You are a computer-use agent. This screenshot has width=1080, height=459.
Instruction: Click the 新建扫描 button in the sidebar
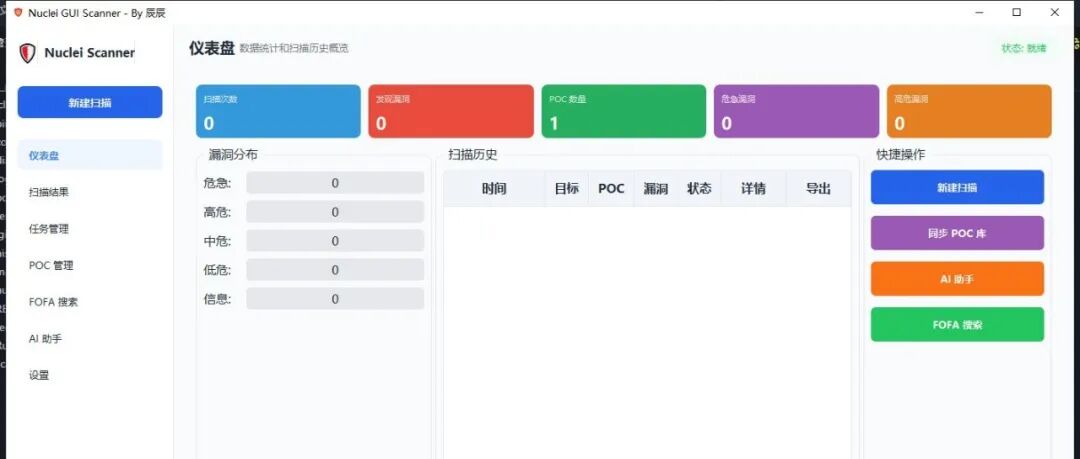pos(90,103)
